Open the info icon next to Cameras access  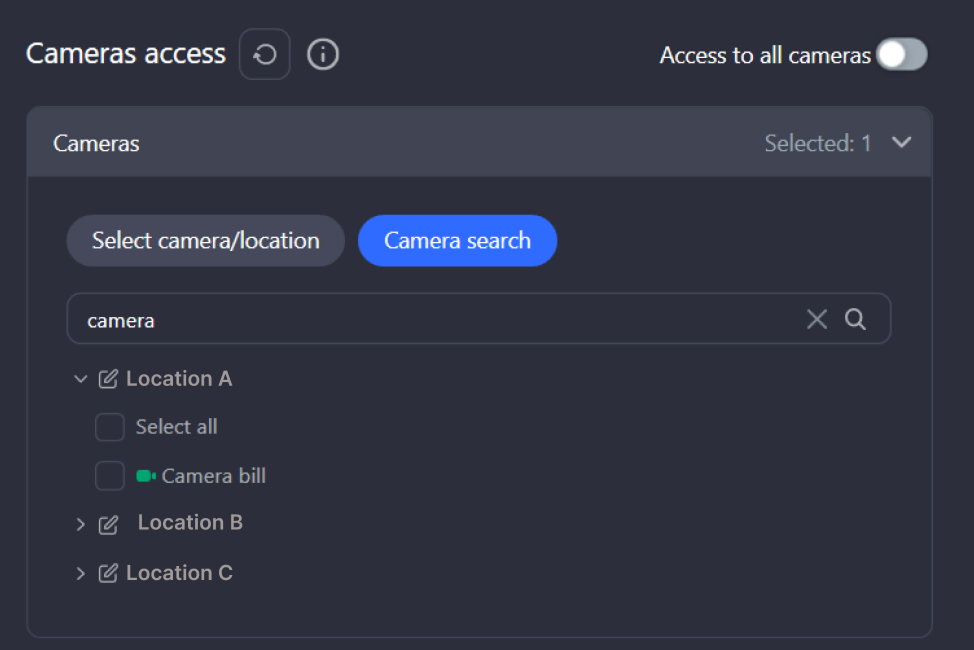(322, 55)
